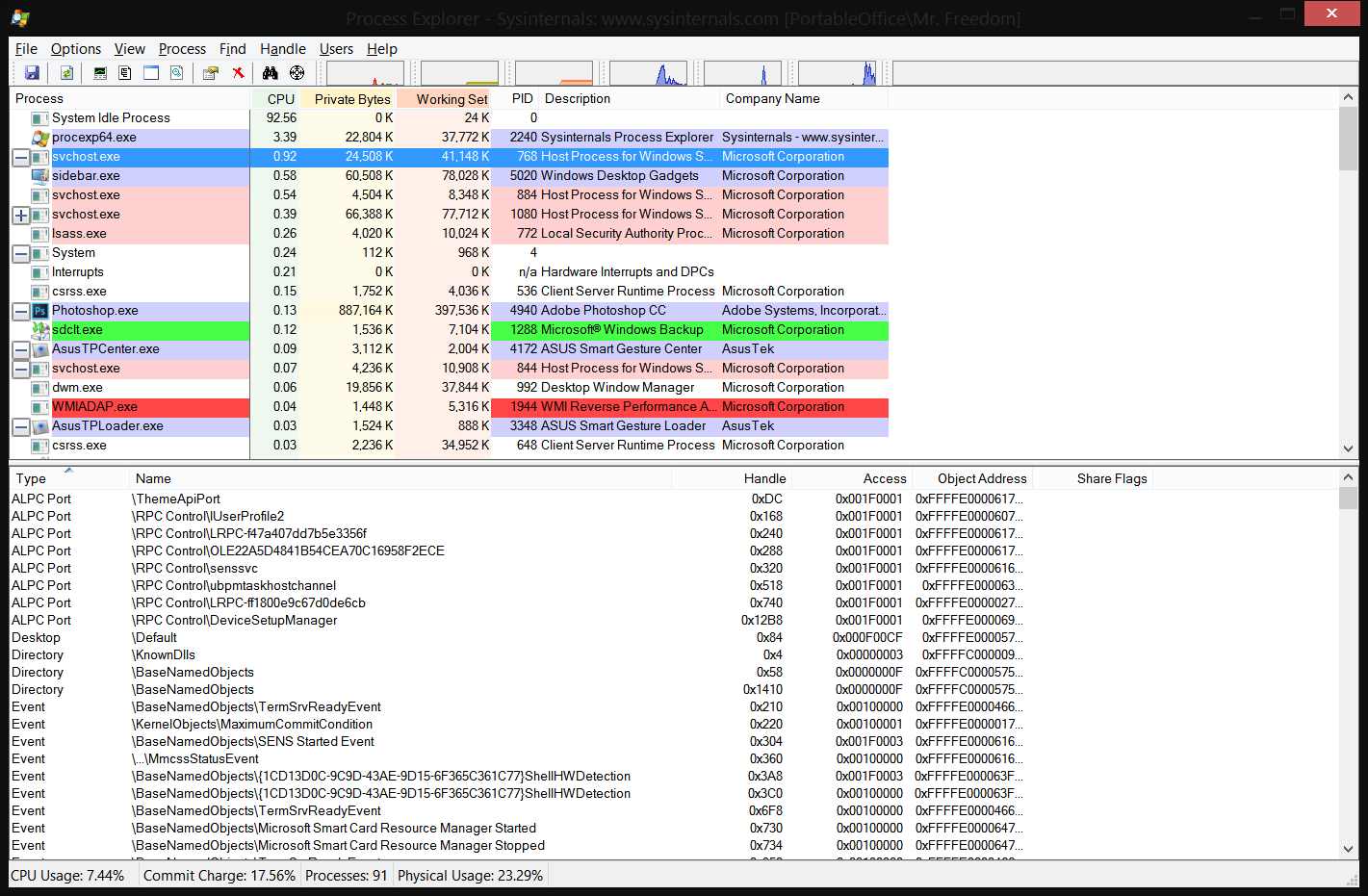Select the WMIADAP.exe process row
Image resolution: width=1368 pixels, height=896 pixels.
point(449,407)
